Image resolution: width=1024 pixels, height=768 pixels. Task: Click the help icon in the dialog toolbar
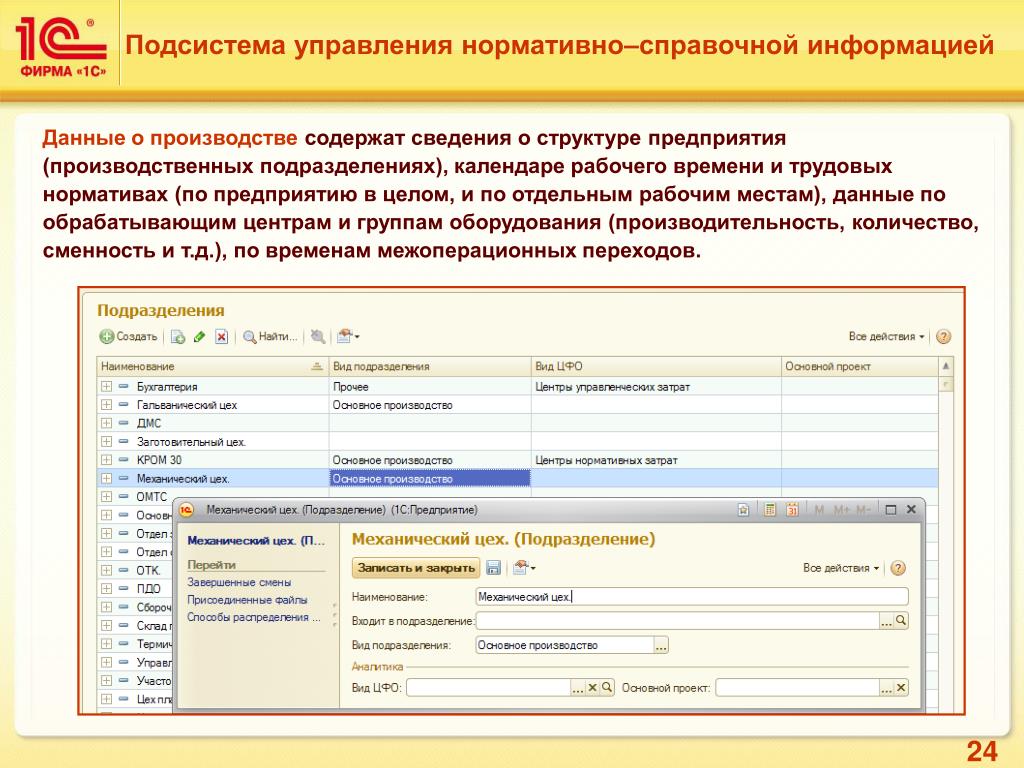(x=899, y=568)
